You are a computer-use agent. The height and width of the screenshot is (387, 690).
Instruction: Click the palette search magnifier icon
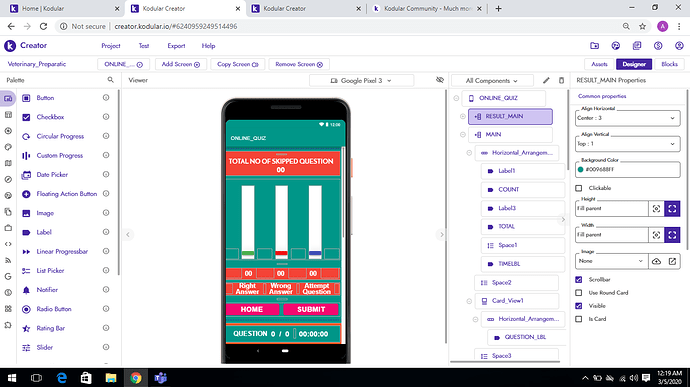(110, 80)
